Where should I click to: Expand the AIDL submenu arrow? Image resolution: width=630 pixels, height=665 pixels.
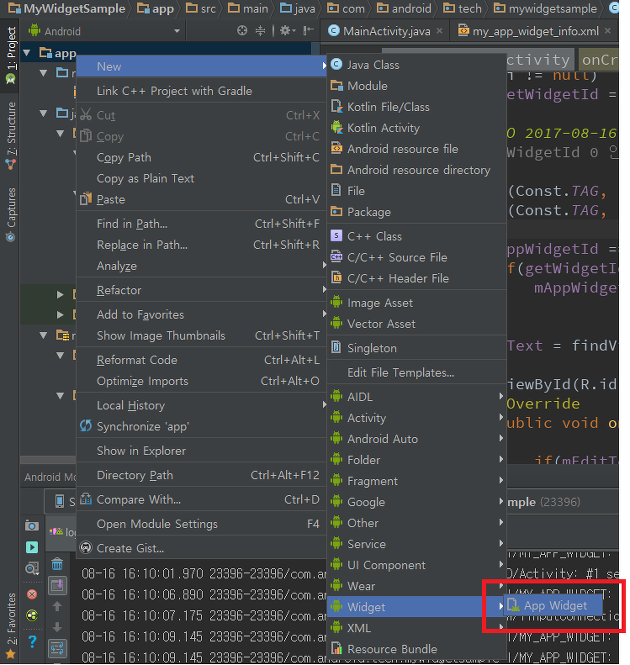(x=501, y=396)
